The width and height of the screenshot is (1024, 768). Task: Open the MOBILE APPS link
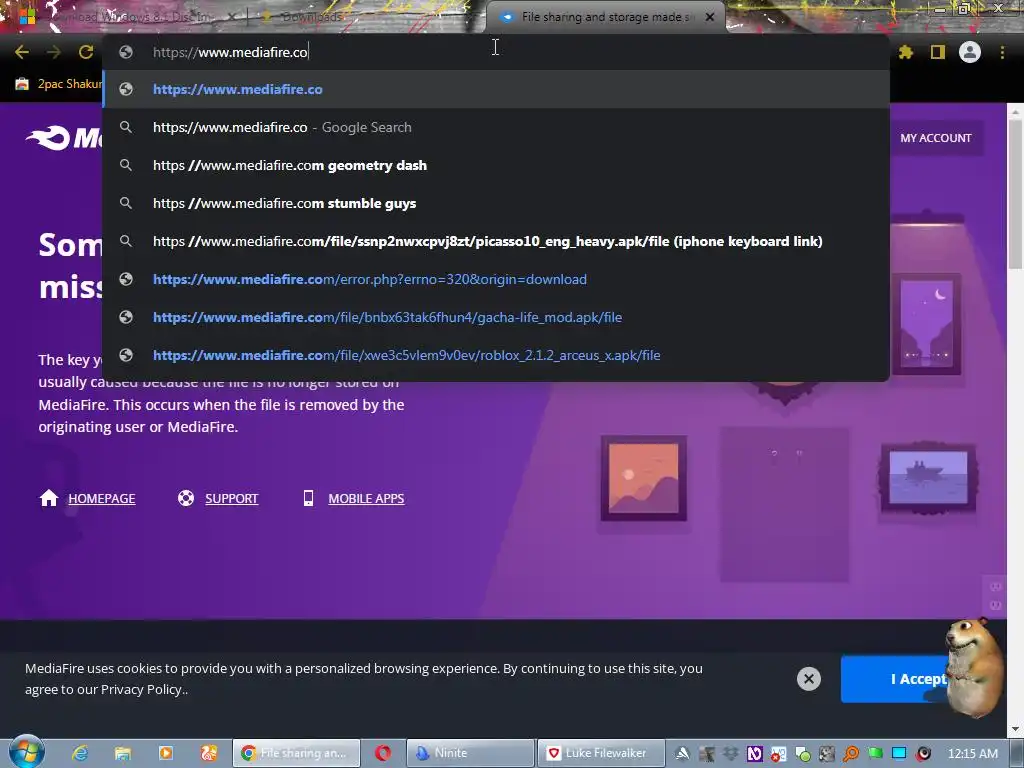366,498
